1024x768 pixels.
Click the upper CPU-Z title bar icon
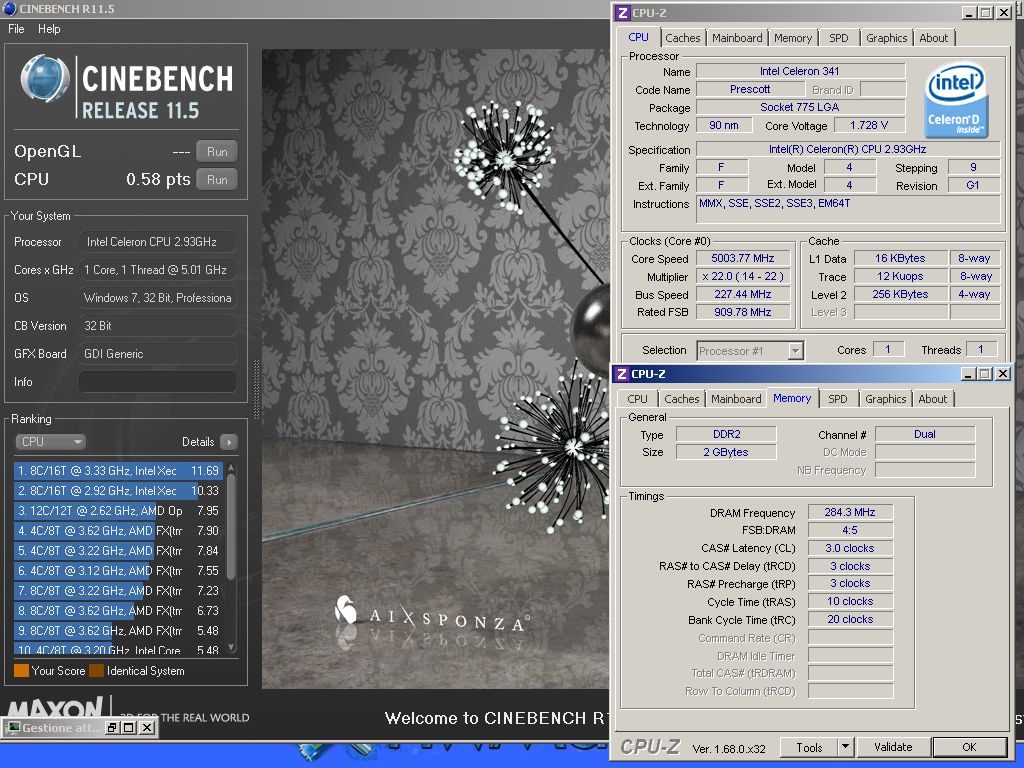click(x=623, y=12)
